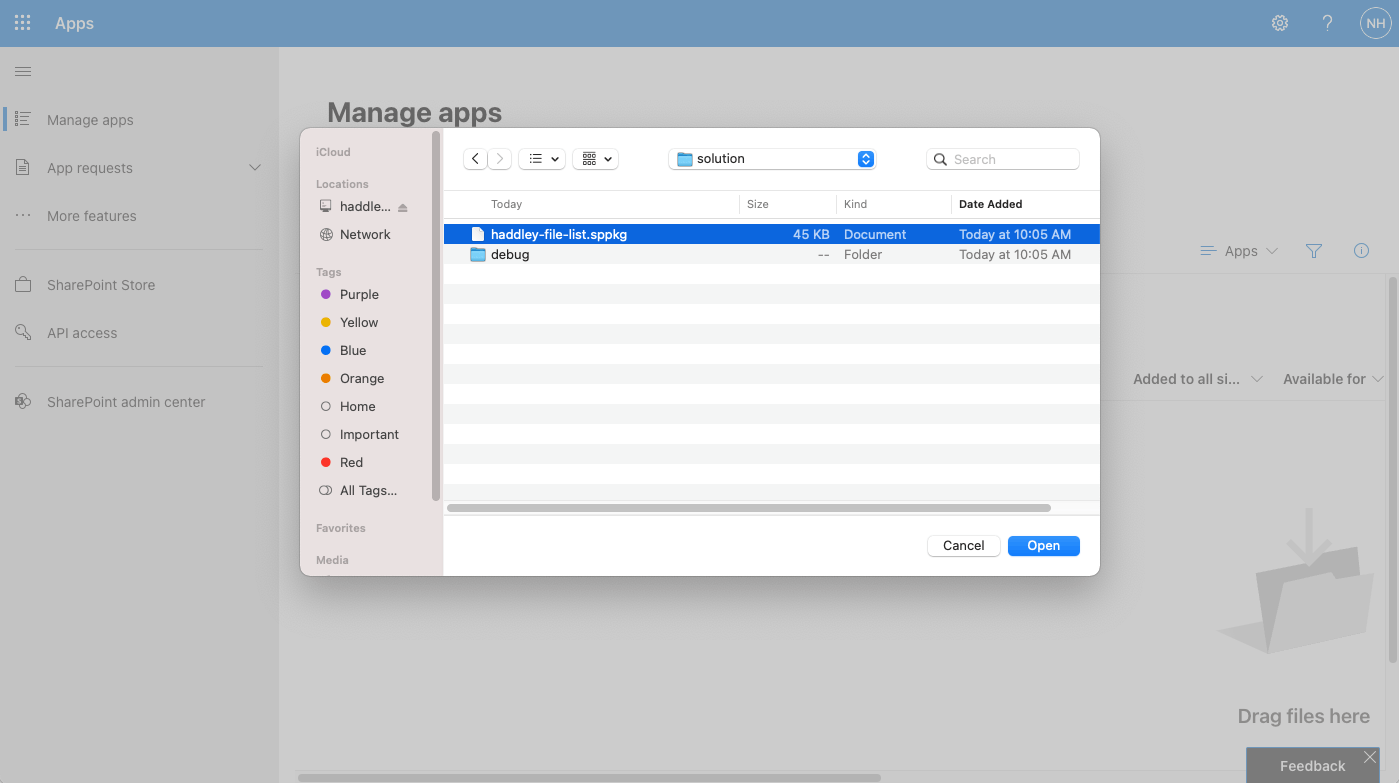1399x783 pixels.
Task: Click the 45 KB size cell
Action: point(811,234)
